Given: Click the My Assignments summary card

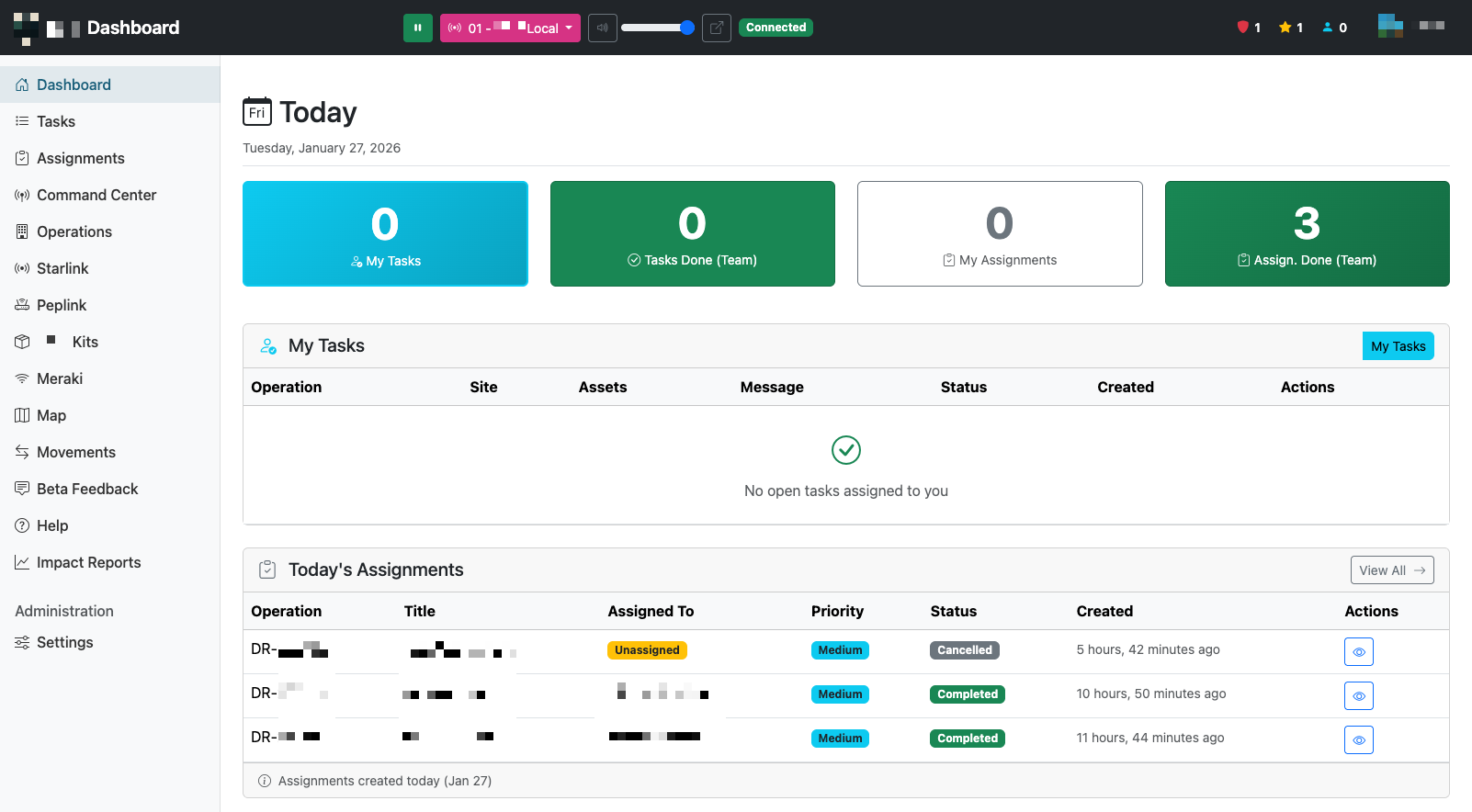Looking at the screenshot, I should [1000, 233].
